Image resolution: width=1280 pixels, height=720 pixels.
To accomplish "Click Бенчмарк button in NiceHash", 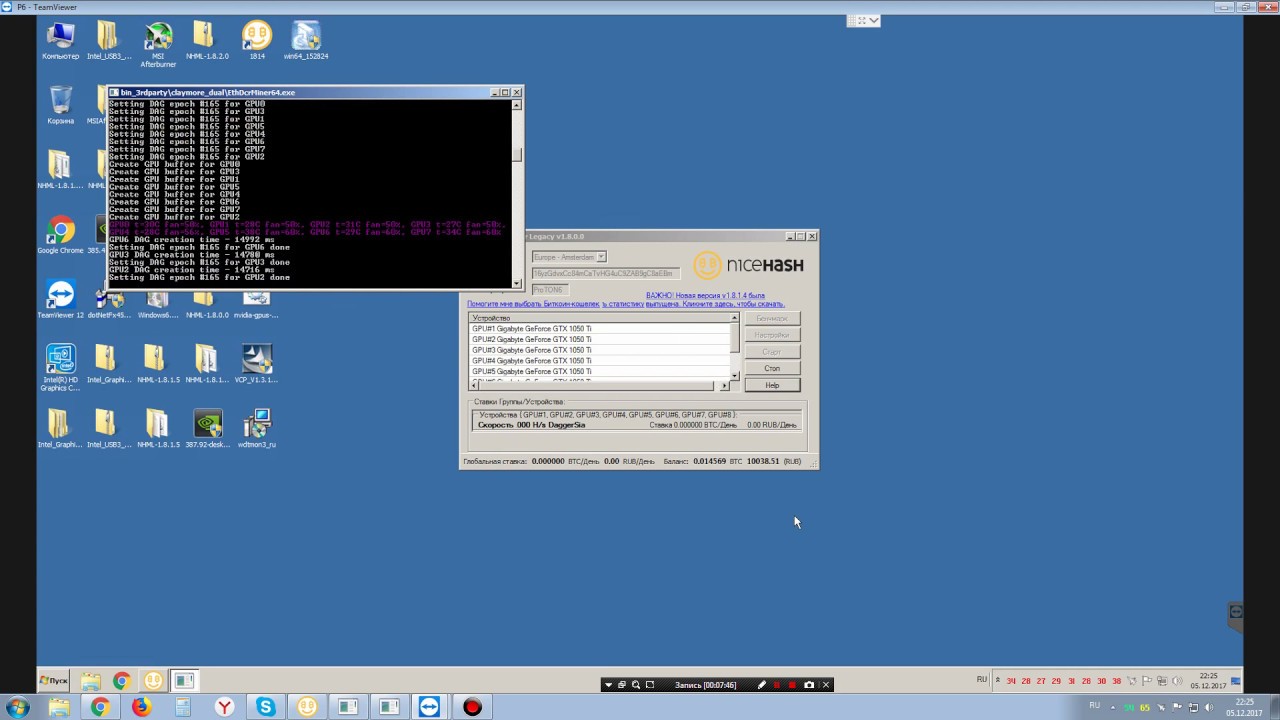I will [772, 318].
